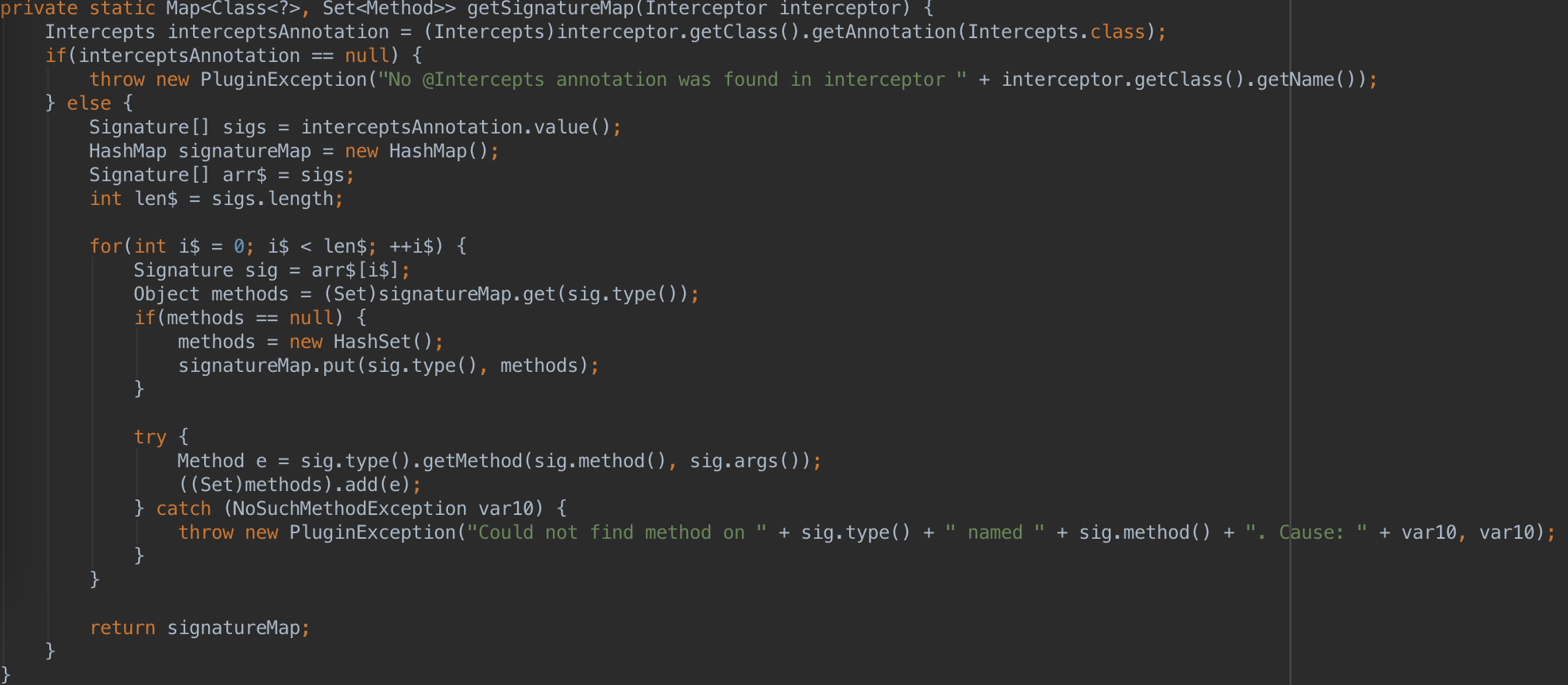
Task: Click the 'else' keyword
Action: pyautogui.click(x=89, y=104)
